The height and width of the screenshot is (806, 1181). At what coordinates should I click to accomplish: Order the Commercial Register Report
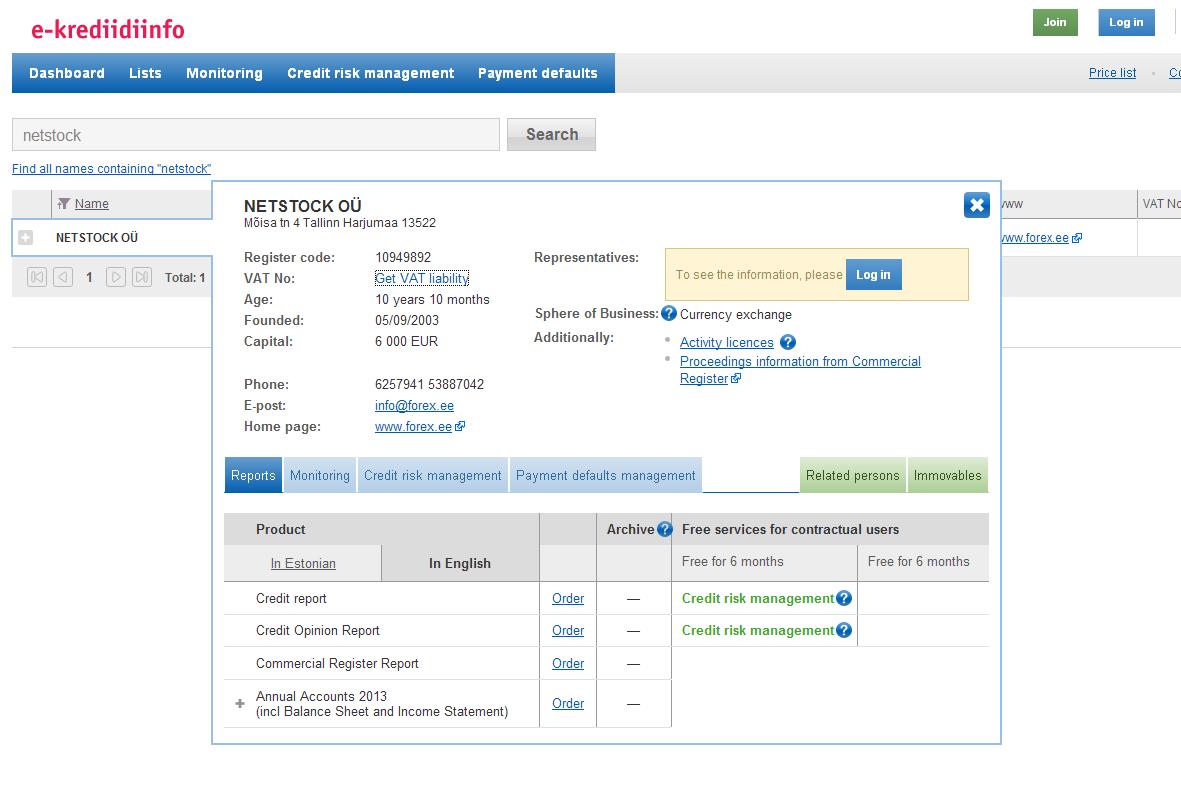click(x=568, y=664)
